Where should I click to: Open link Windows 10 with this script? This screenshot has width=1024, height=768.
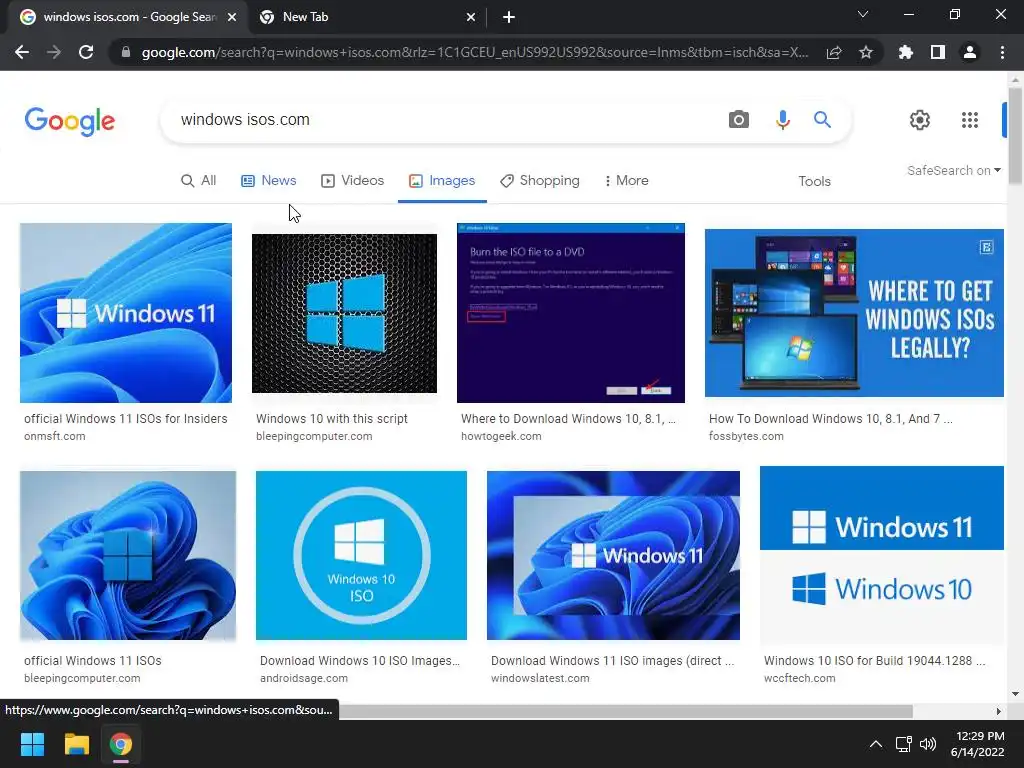point(332,419)
